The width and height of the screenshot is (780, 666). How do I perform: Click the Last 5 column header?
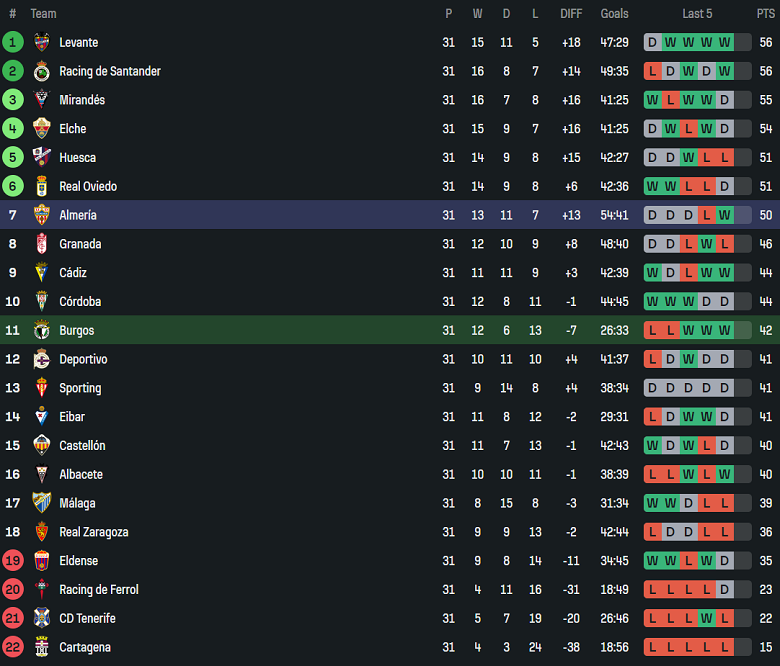[697, 13]
